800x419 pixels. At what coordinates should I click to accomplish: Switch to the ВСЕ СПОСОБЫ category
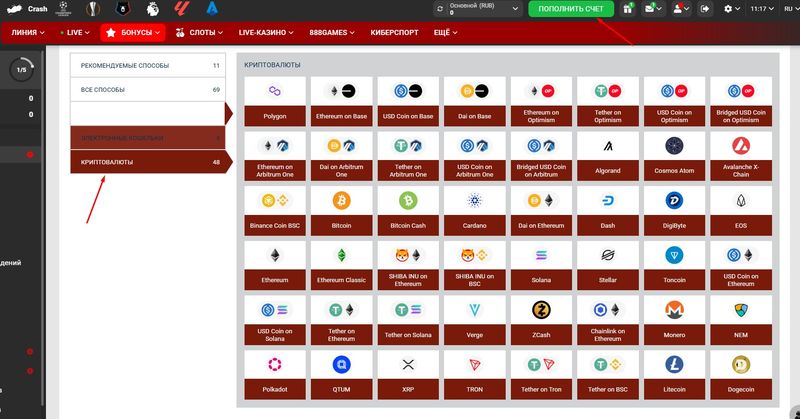(x=150, y=90)
